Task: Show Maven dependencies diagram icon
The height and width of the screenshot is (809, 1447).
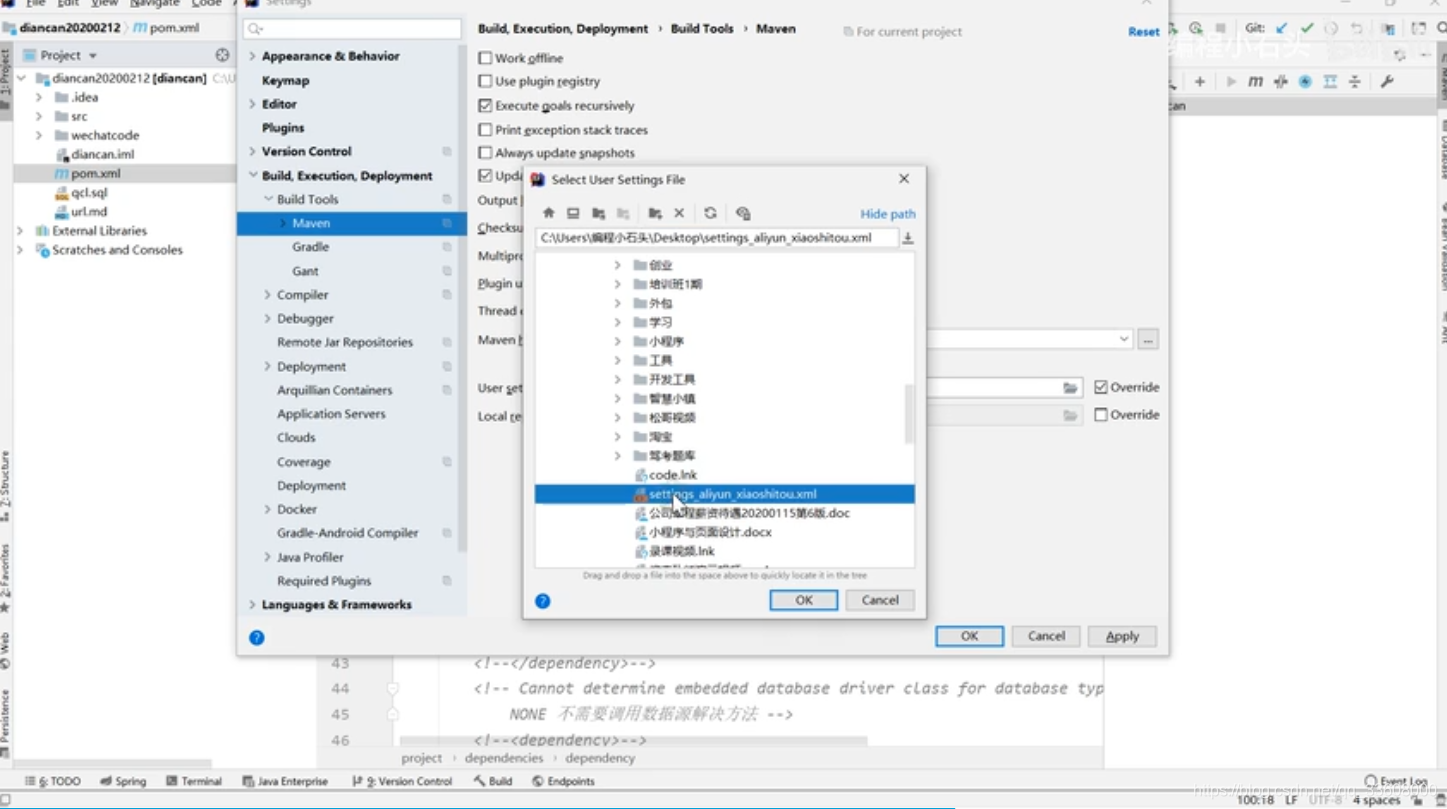Action: [x=1330, y=82]
